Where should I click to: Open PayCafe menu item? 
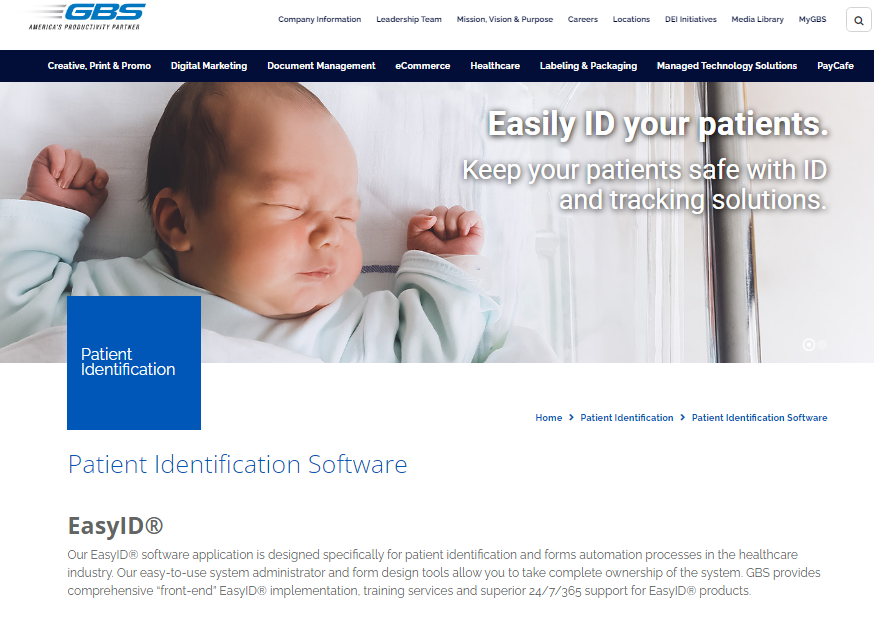835,66
